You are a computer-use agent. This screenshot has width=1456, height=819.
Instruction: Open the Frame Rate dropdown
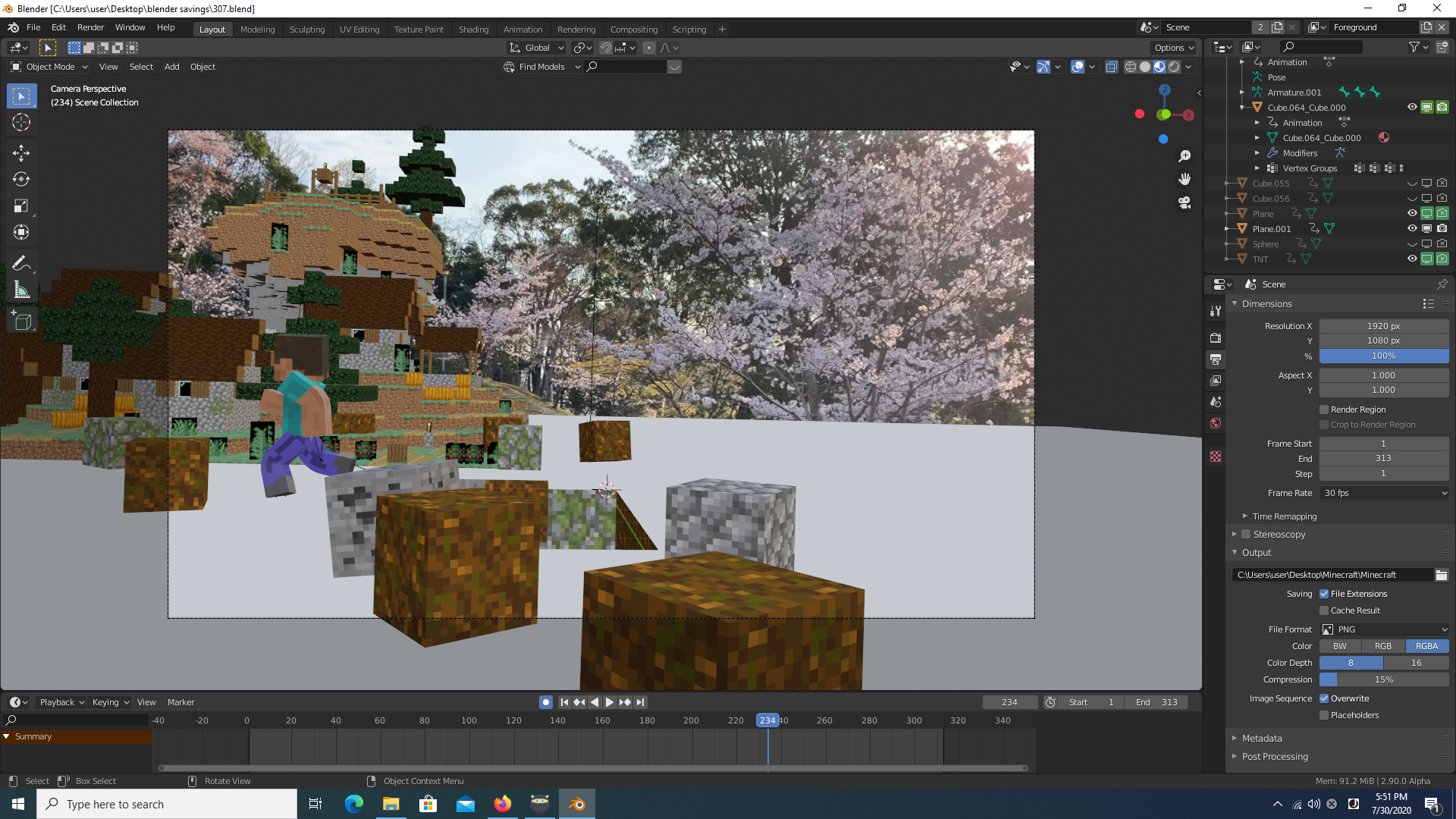tap(1384, 493)
